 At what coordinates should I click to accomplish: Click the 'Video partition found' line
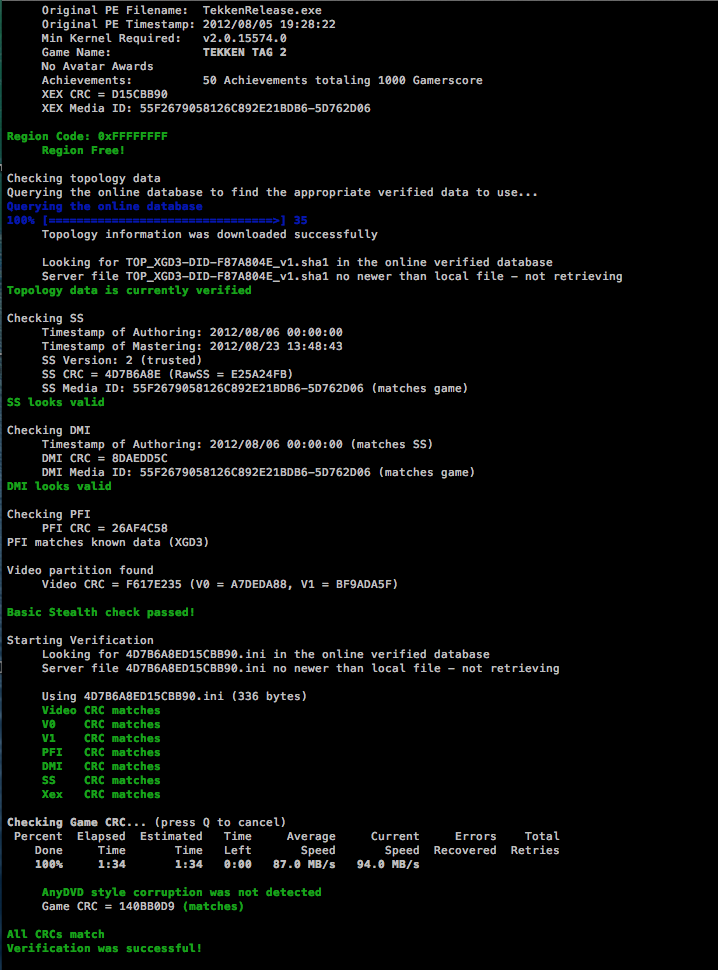coord(80,570)
